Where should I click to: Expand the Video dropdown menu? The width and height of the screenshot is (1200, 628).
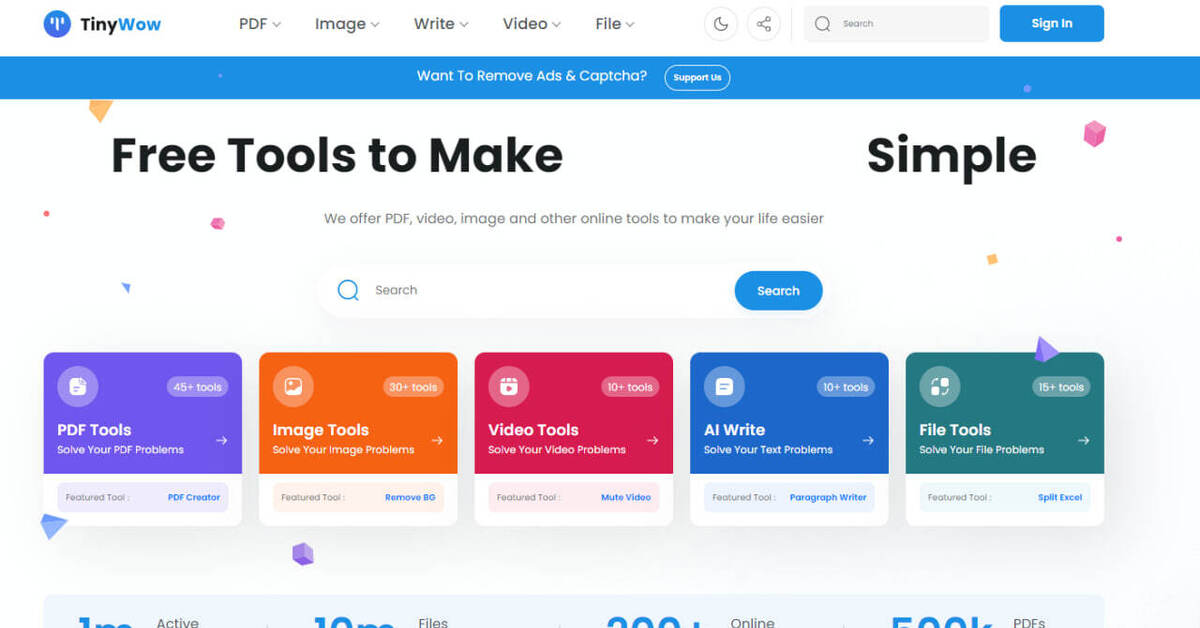[x=532, y=24]
